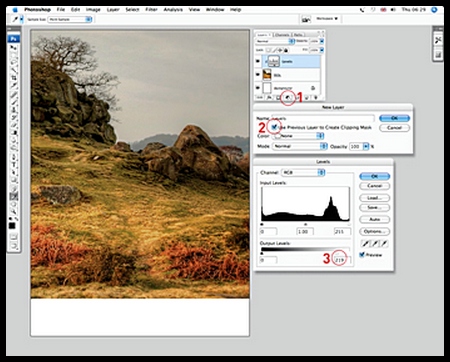Toggle lock image pixels brush icon
Image resolution: width=450 pixels, height=362 pixels.
tap(274, 50)
